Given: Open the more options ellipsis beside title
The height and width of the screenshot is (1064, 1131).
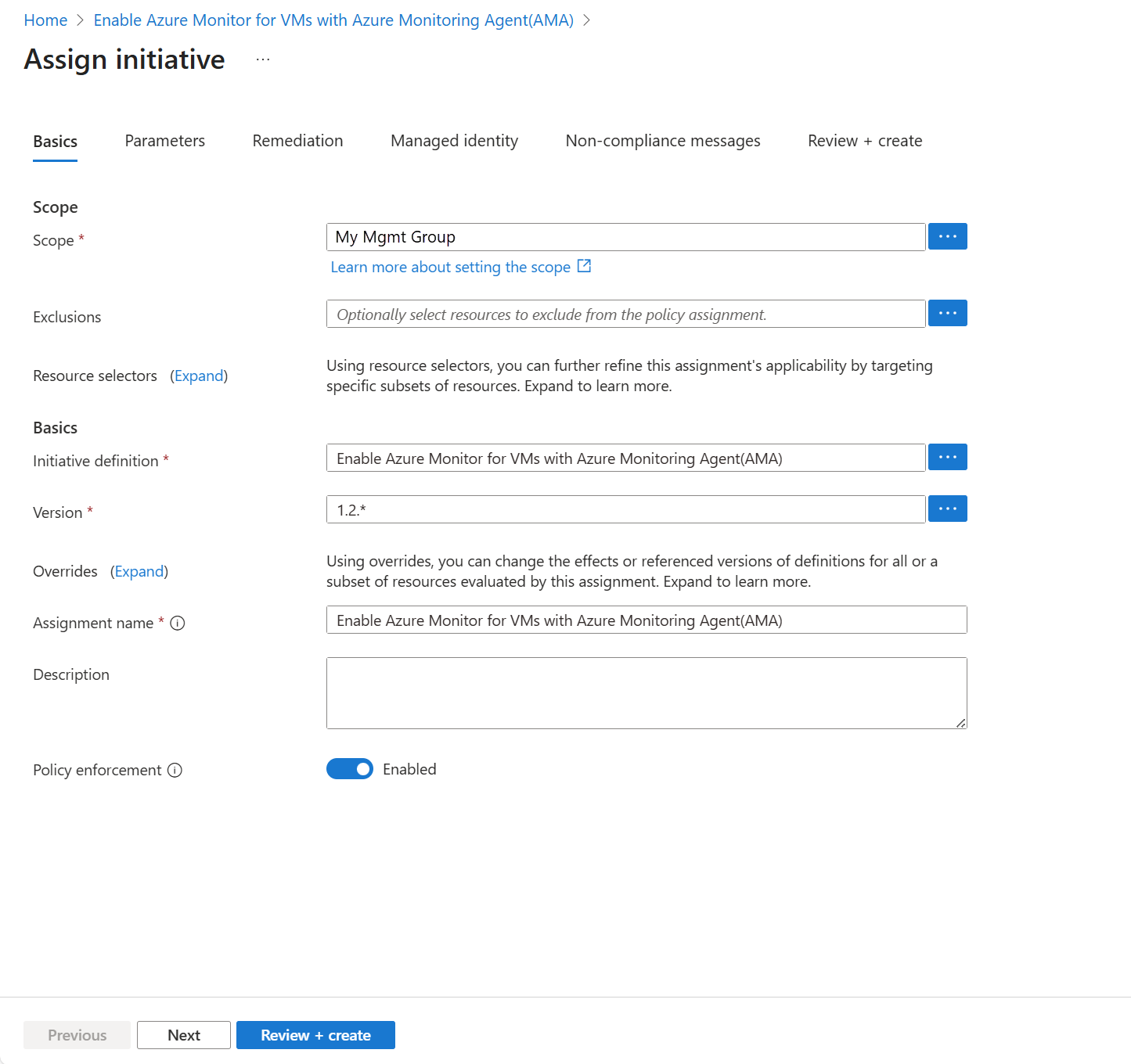Looking at the screenshot, I should click(x=263, y=59).
